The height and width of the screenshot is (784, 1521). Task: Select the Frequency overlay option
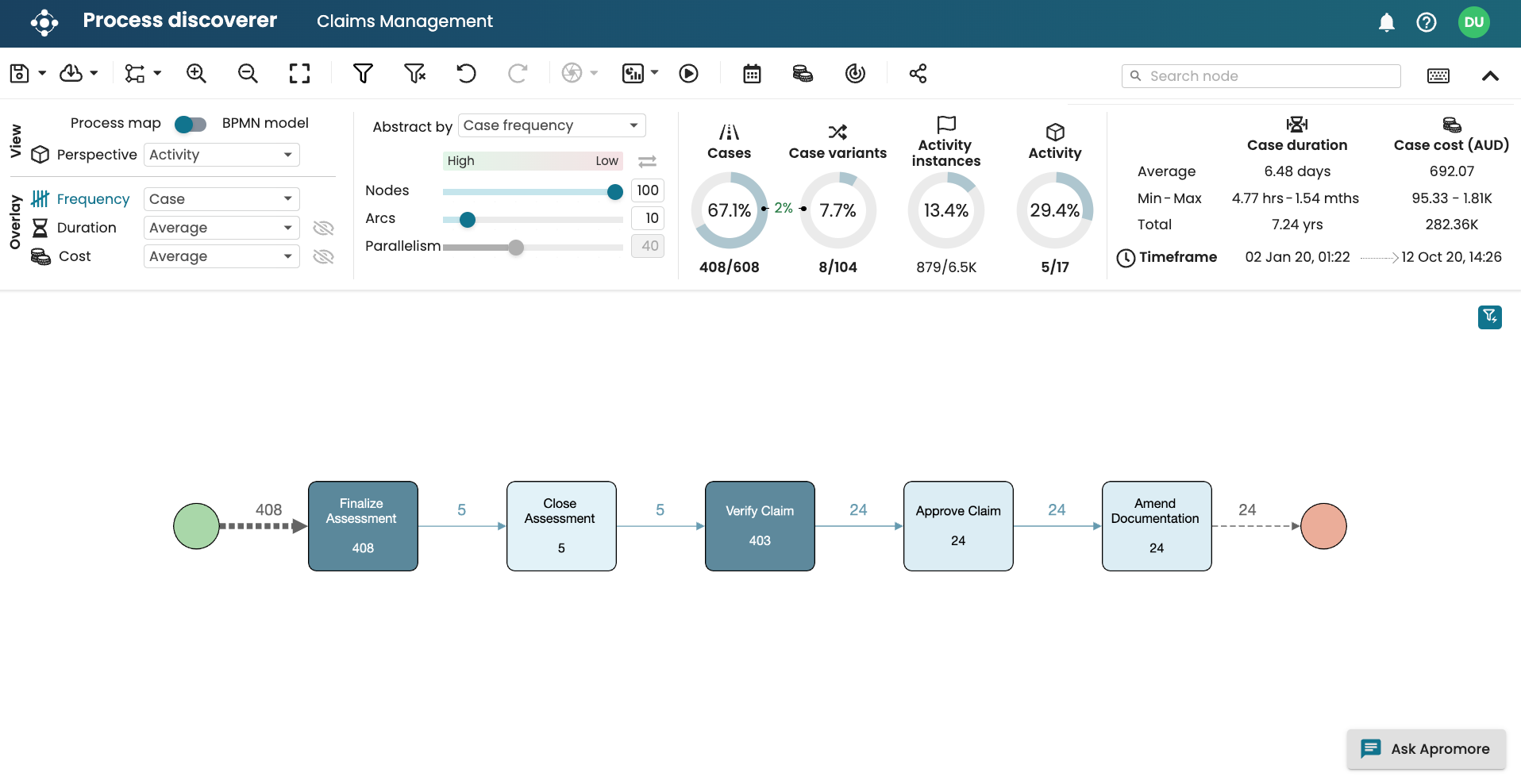click(92, 199)
